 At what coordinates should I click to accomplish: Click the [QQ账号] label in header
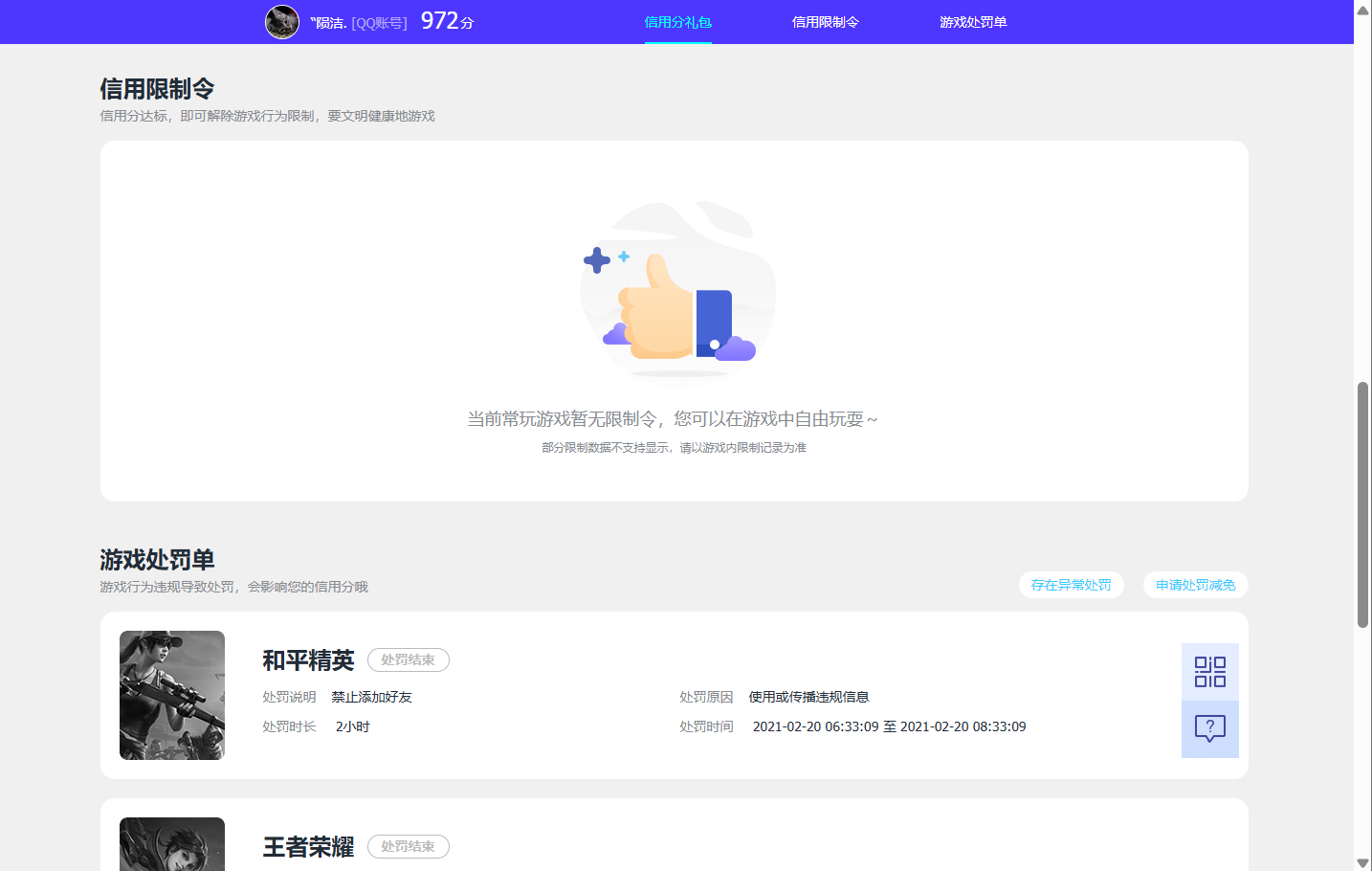[380, 23]
